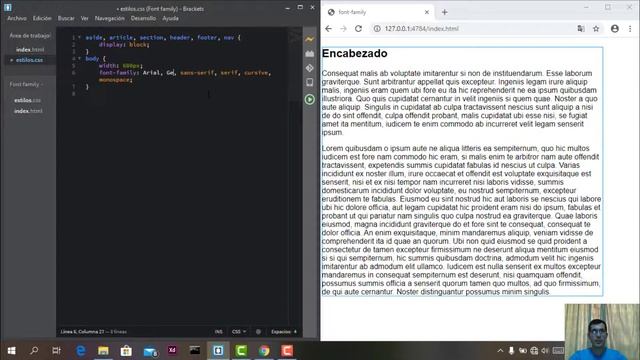Click the taskbar search magnifier
The width and height of the screenshot is (640, 360).
[x=34, y=351]
